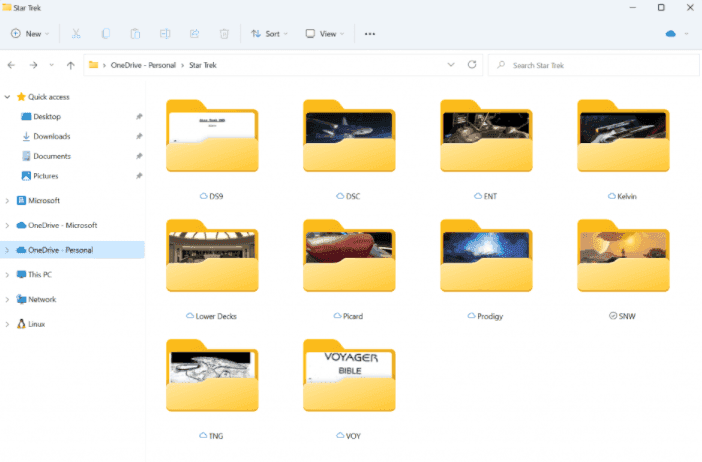
Task: Click the Paste clipboard icon
Action: pyautogui.click(x=135, y=34)
